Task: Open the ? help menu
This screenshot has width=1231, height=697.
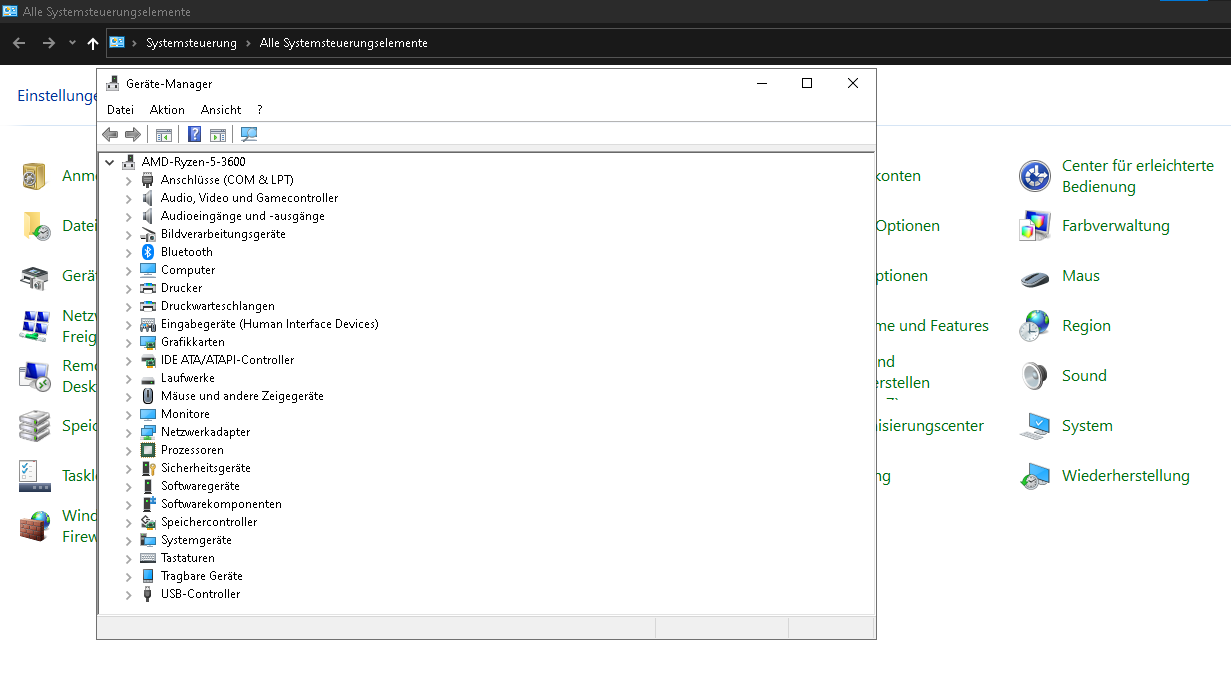Action: [x=260, y=110]
